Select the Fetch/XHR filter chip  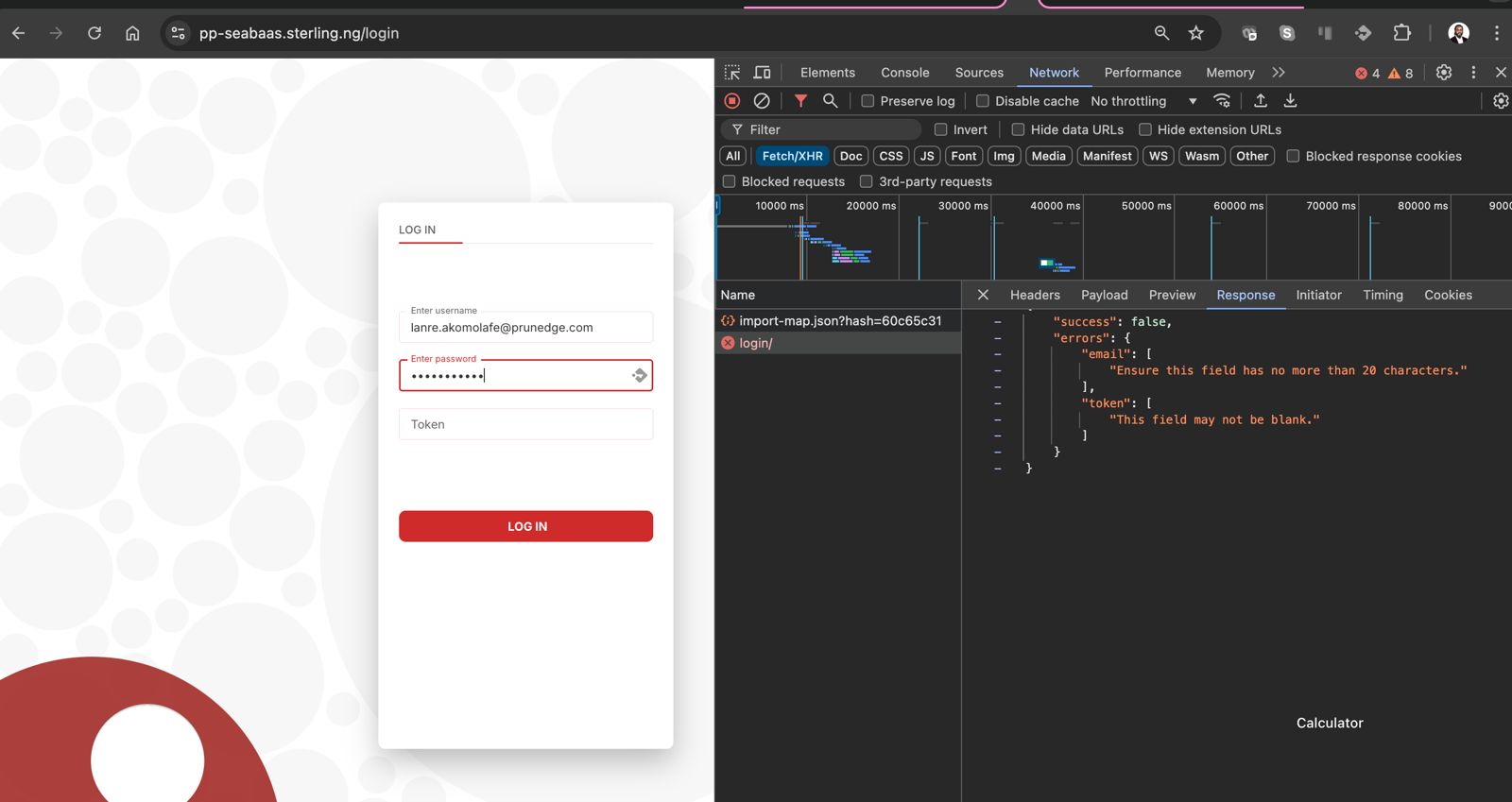pyautogui.click(x=792, y=156)
